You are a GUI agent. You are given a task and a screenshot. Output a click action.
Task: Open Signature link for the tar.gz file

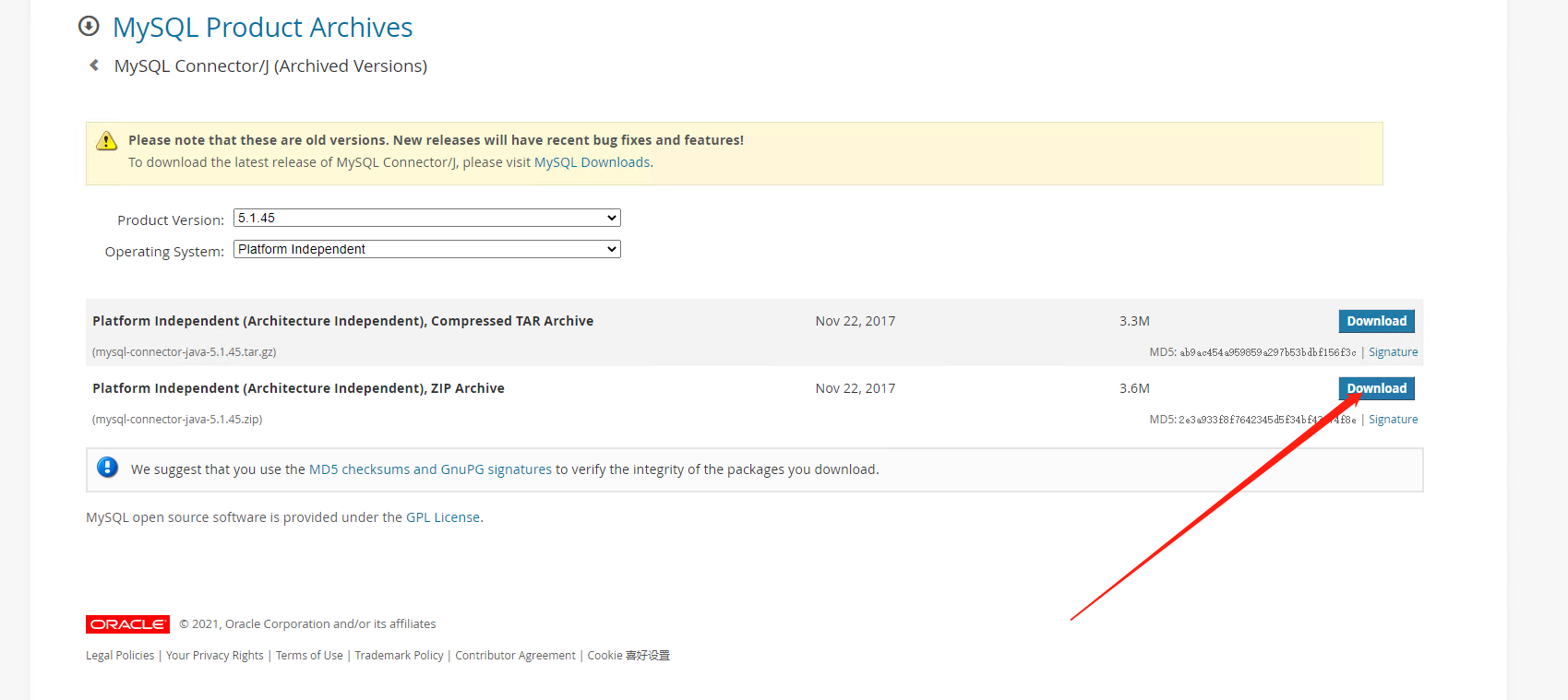pyautogui.click(x=1393, y=352)
